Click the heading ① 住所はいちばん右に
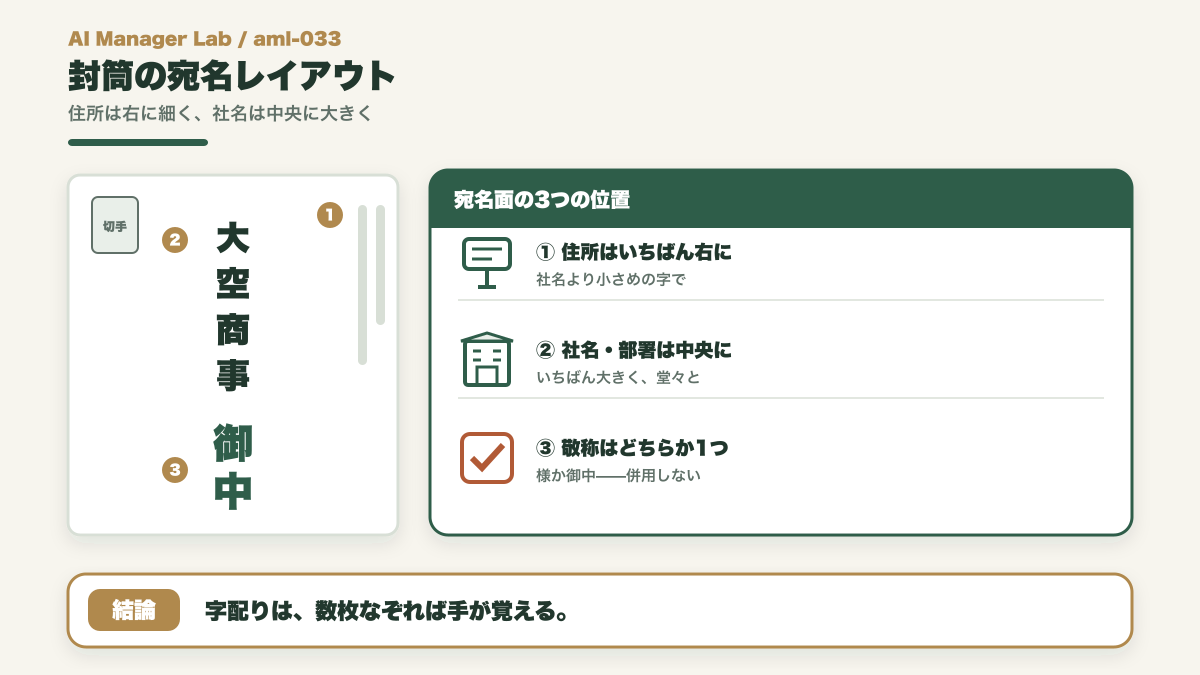1200x675 pixels. (634, 252)
